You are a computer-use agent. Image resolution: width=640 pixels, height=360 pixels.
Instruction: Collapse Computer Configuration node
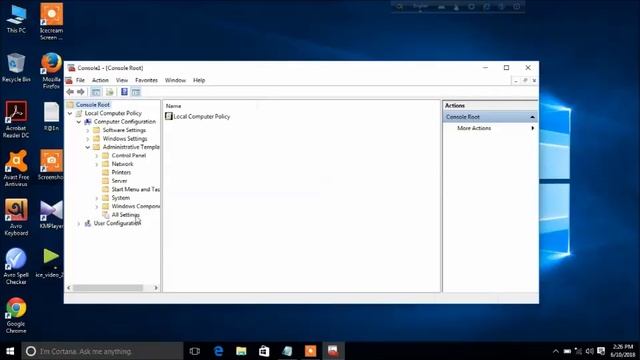(x=79, y=122)
